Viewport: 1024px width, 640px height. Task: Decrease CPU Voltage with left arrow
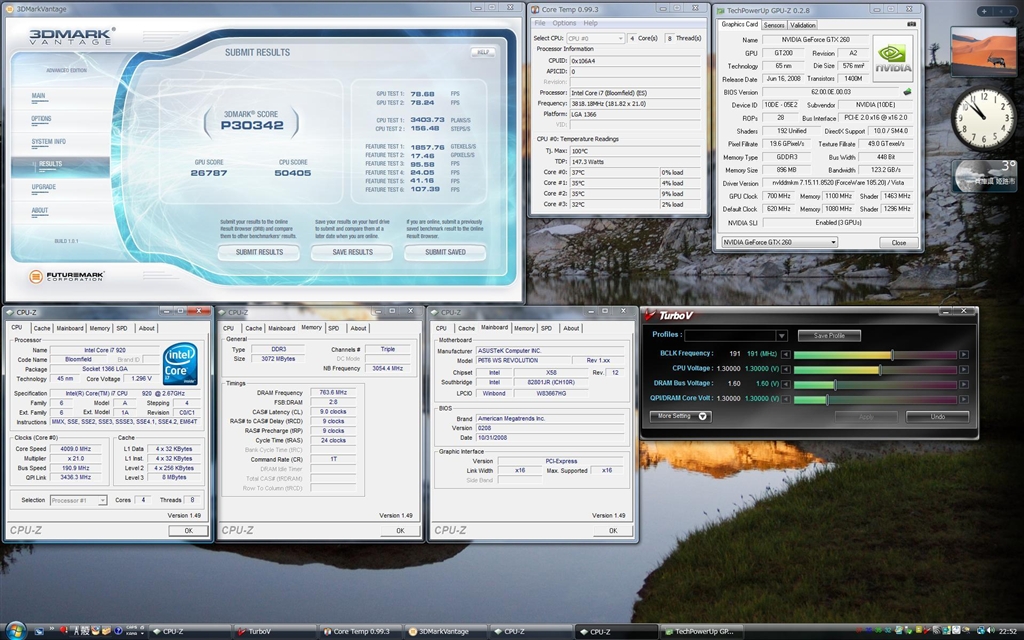pos(786,370)
